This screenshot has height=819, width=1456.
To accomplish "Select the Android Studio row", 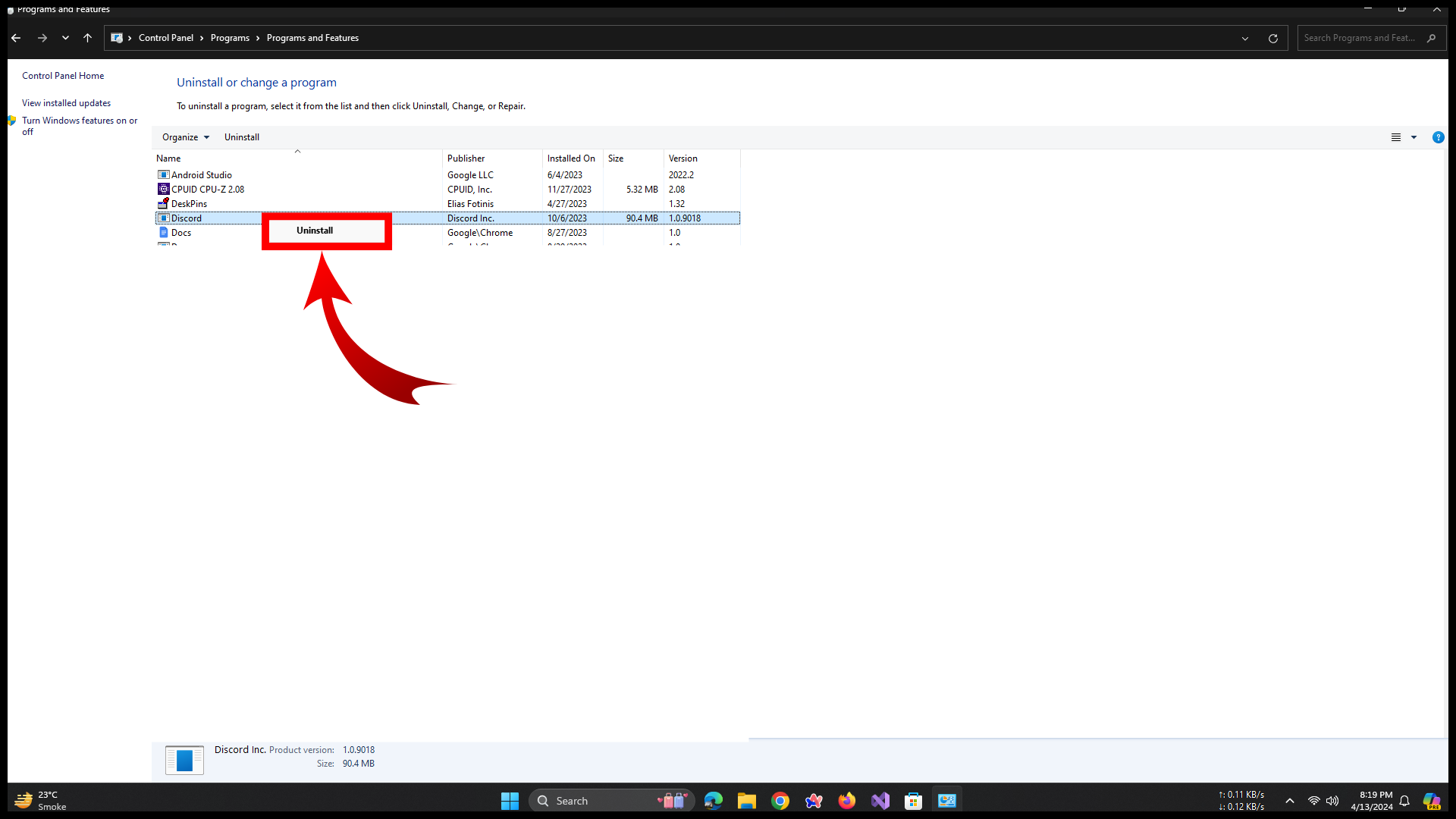I will pos(202,175).
